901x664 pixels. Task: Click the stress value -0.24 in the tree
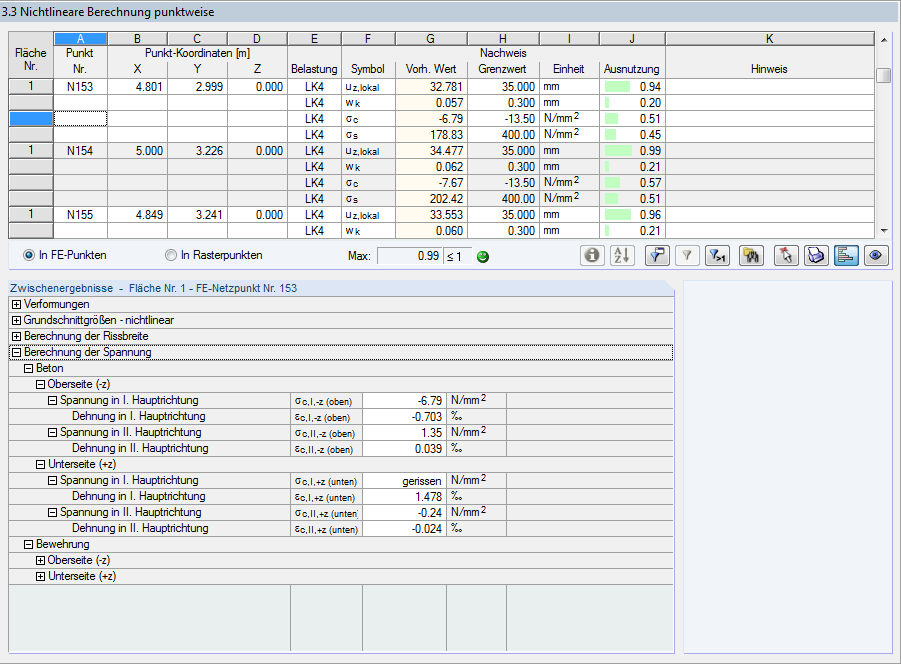click(x=404, y=513)
